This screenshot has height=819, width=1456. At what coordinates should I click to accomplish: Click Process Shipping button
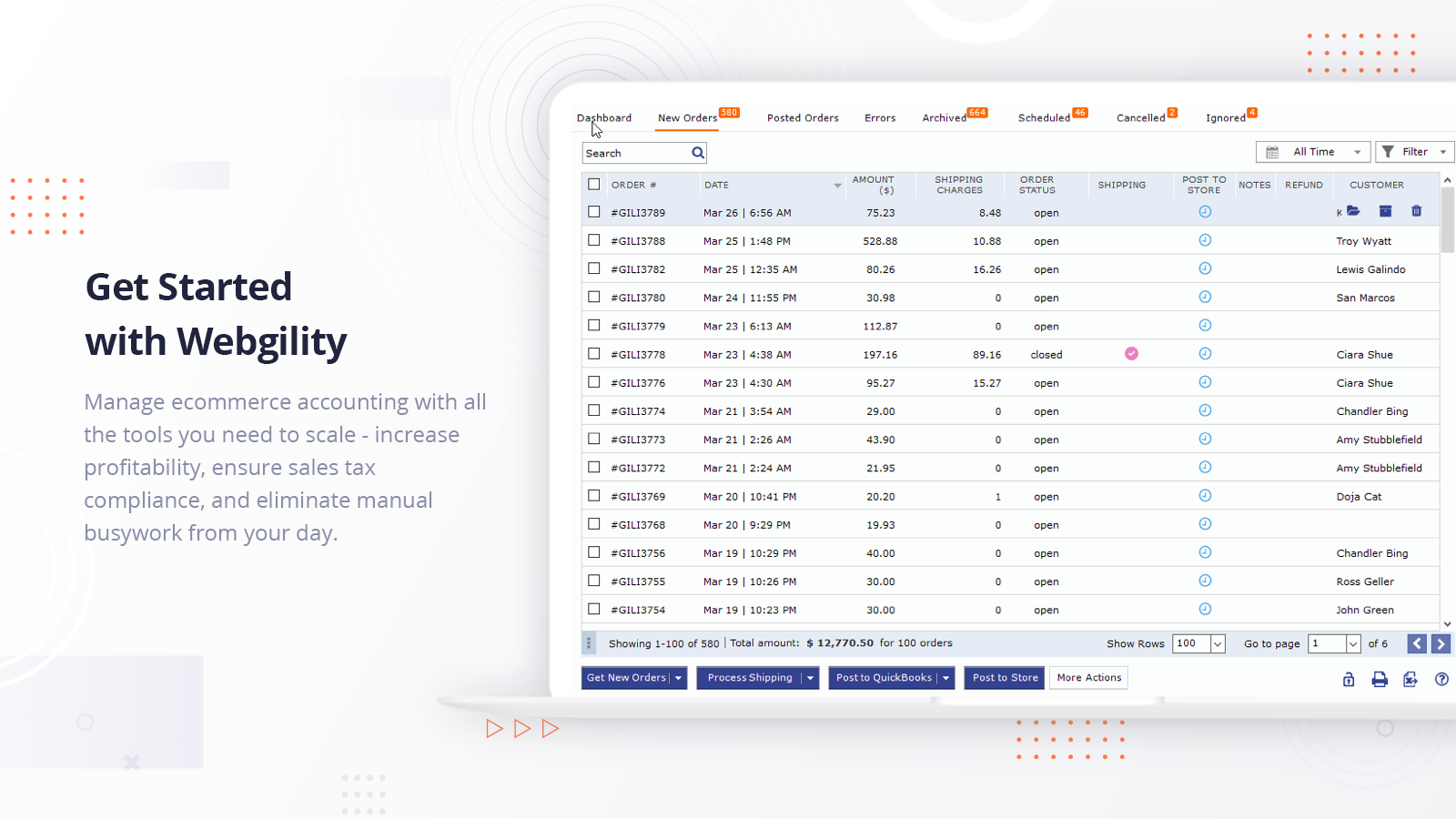[750, 678]
